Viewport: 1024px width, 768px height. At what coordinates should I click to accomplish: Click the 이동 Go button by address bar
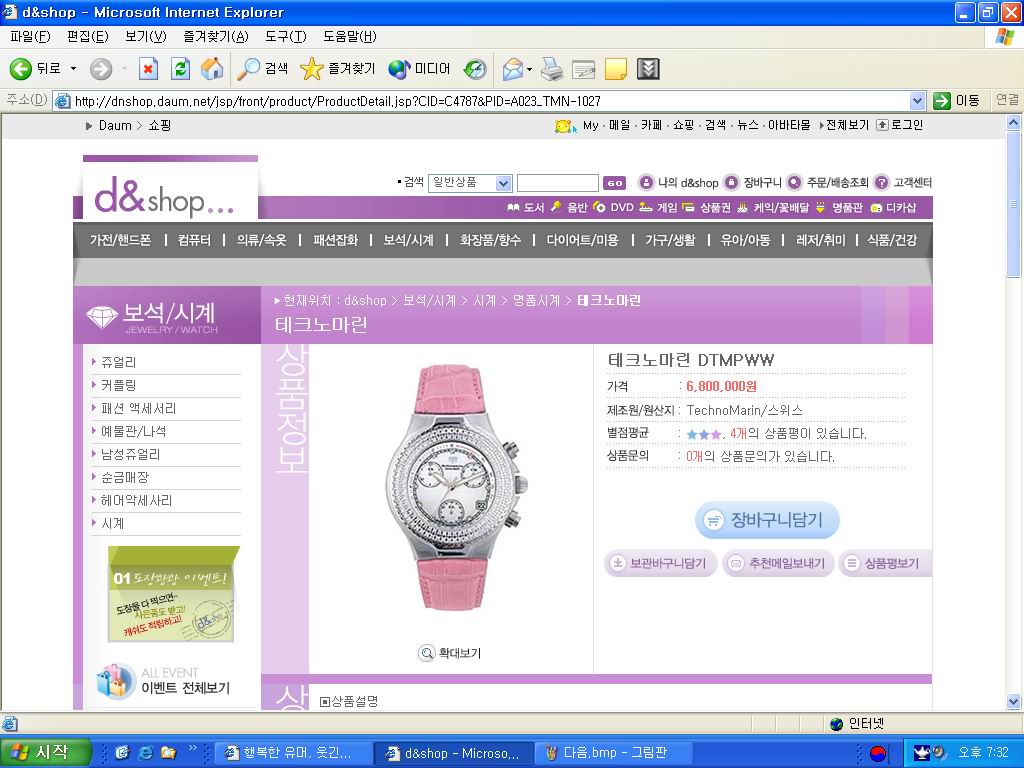(957, 101)
